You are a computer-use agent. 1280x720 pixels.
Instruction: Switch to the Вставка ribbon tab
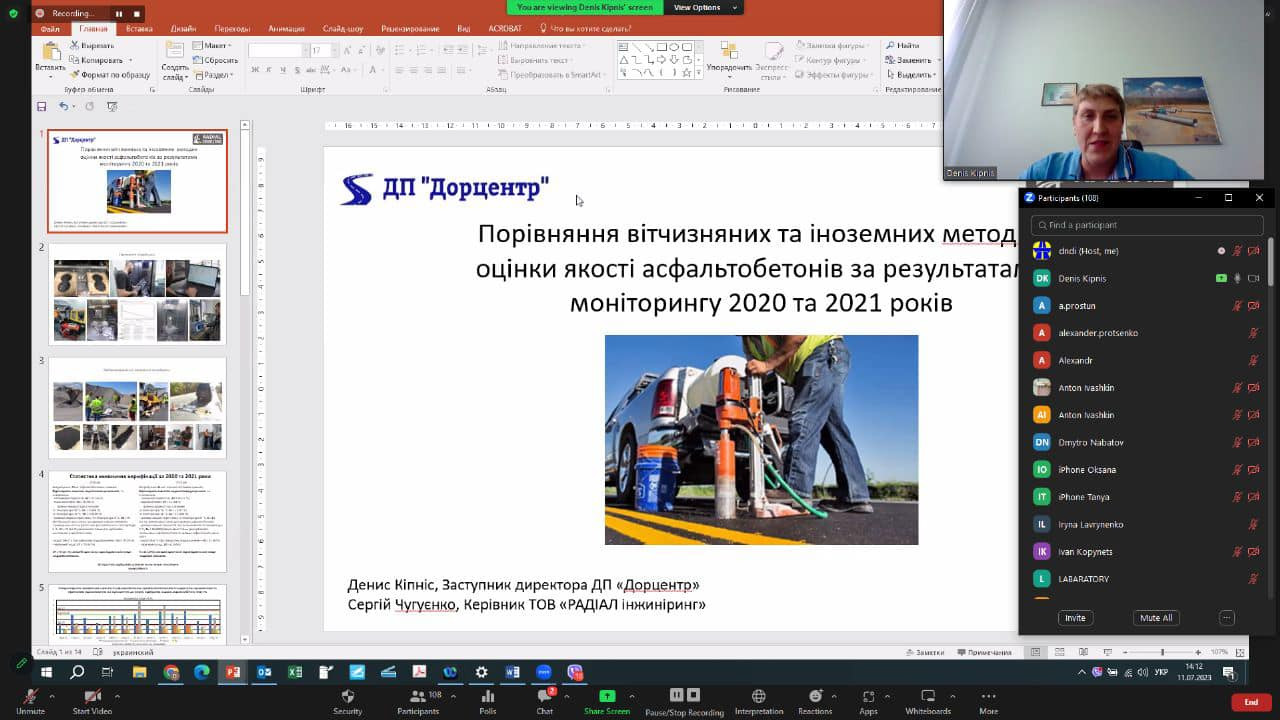pyautogui.click(x=139, y=29)
